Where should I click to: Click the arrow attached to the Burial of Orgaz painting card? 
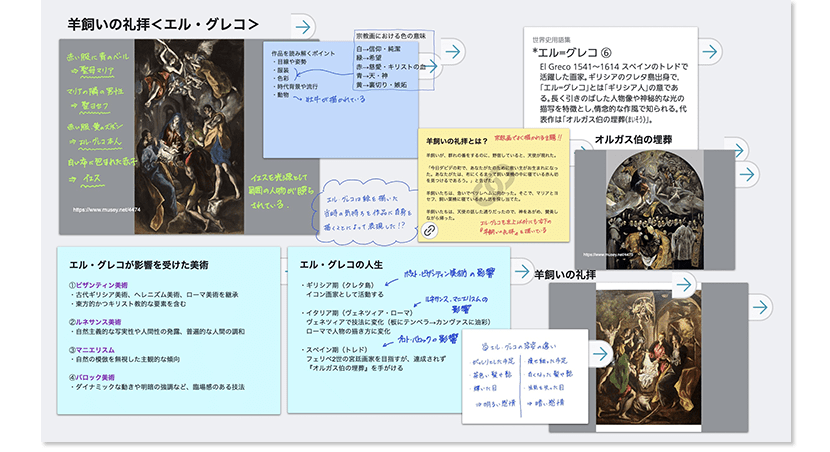(x=747, y=175)
